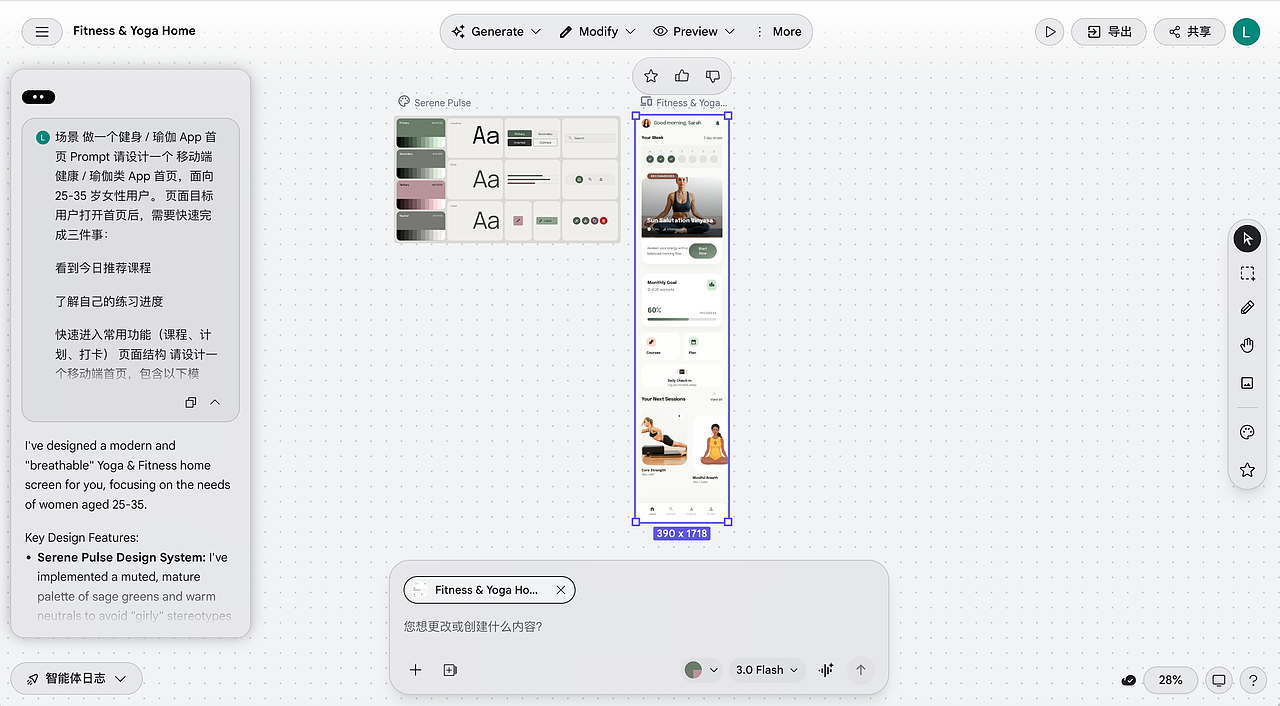Open the hamburger menu next to project title

point(41,31)
